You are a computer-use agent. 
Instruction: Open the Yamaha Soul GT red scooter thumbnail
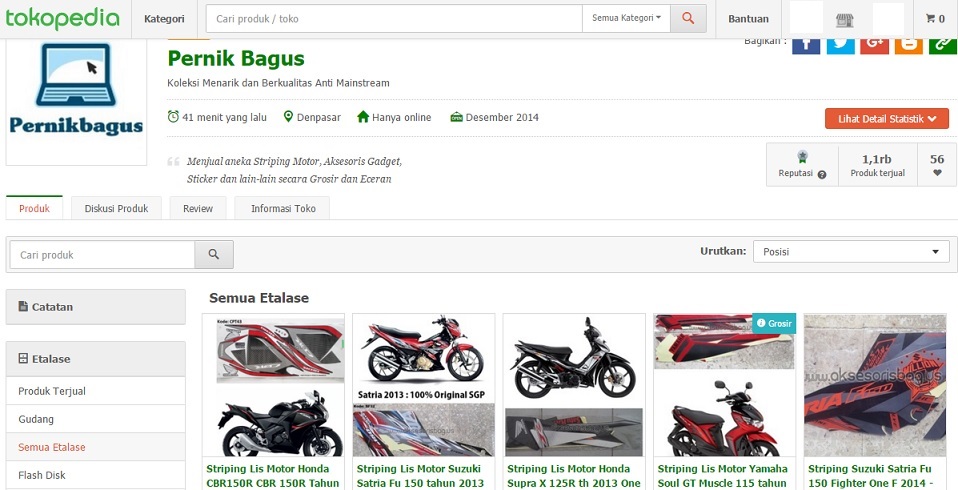click(x=725, y=386)
